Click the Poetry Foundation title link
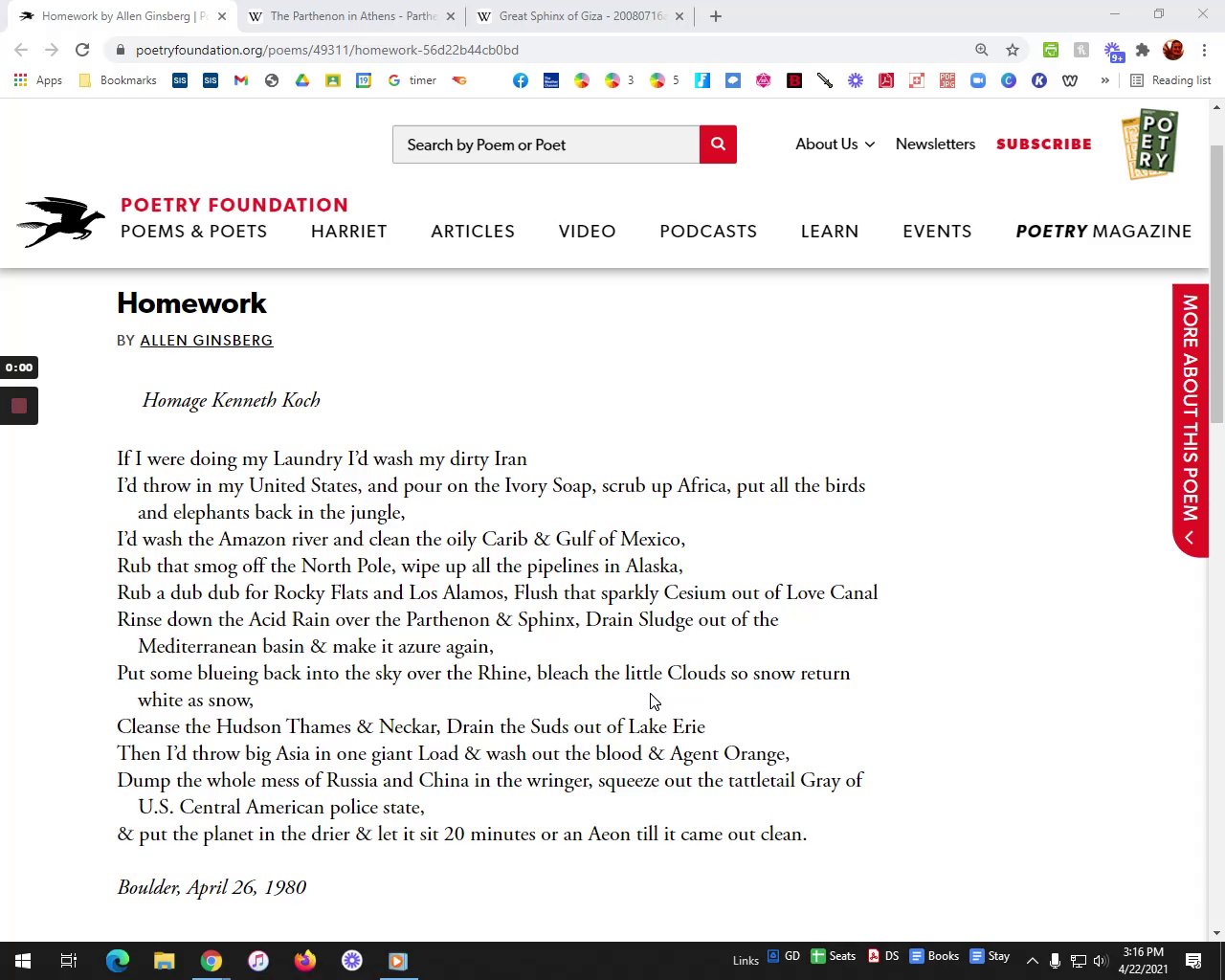The image size is (1225, 980). point(234,205)
